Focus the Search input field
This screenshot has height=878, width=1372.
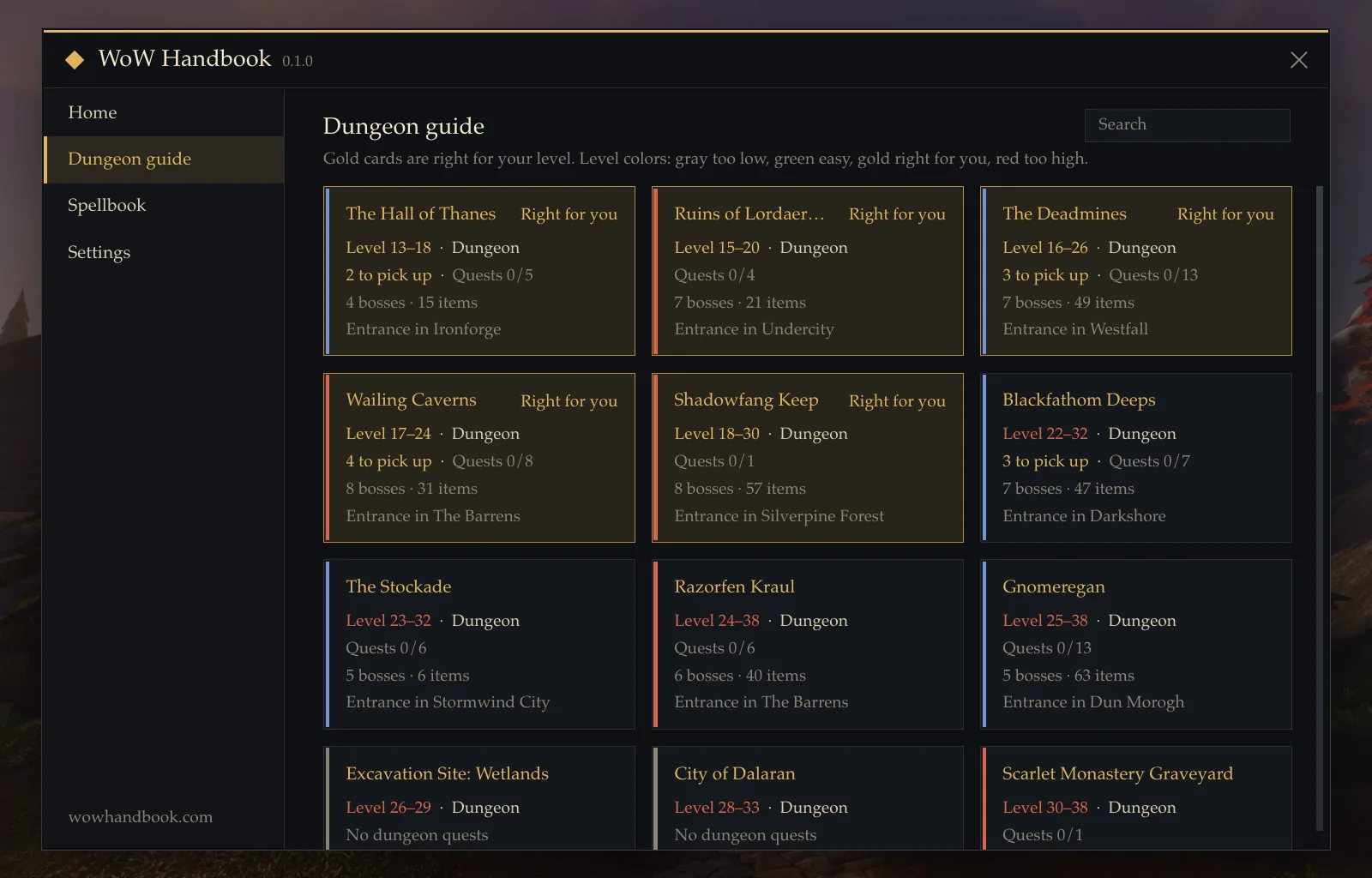1187,124
